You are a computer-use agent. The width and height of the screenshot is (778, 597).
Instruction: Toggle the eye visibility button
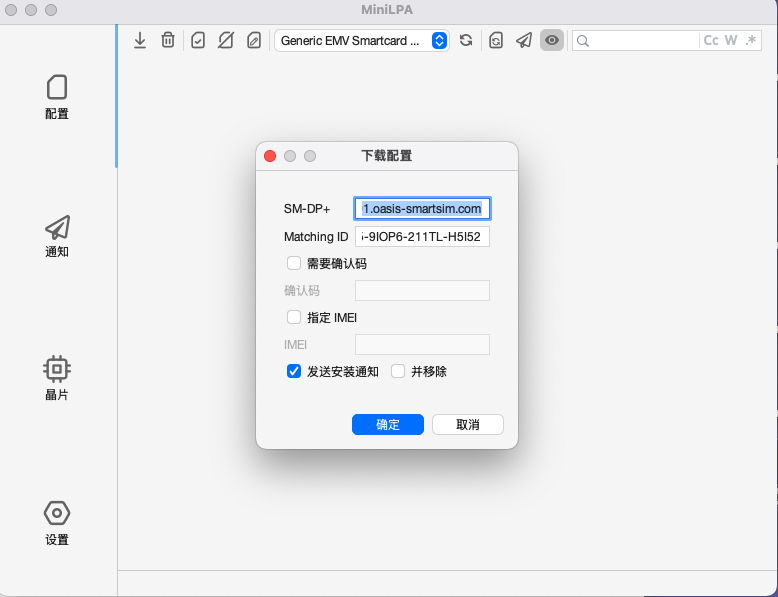[552, 40]
